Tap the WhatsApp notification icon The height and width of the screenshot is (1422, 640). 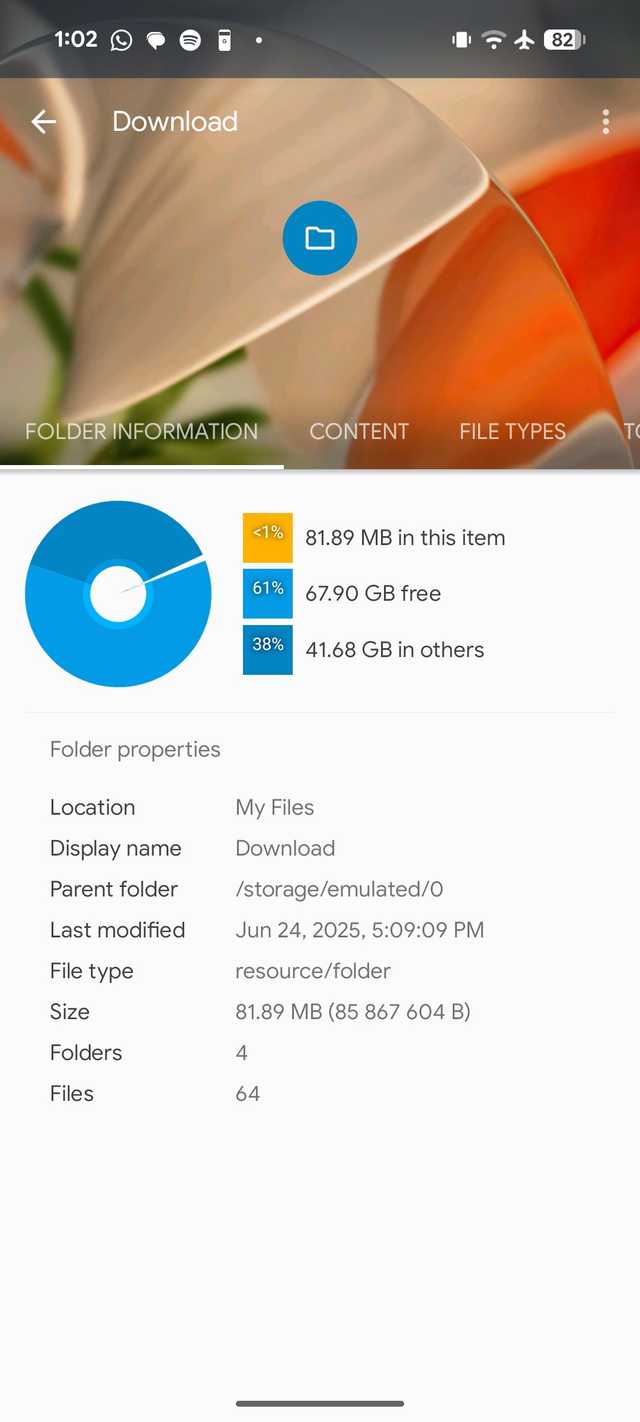tap(121, 40)
